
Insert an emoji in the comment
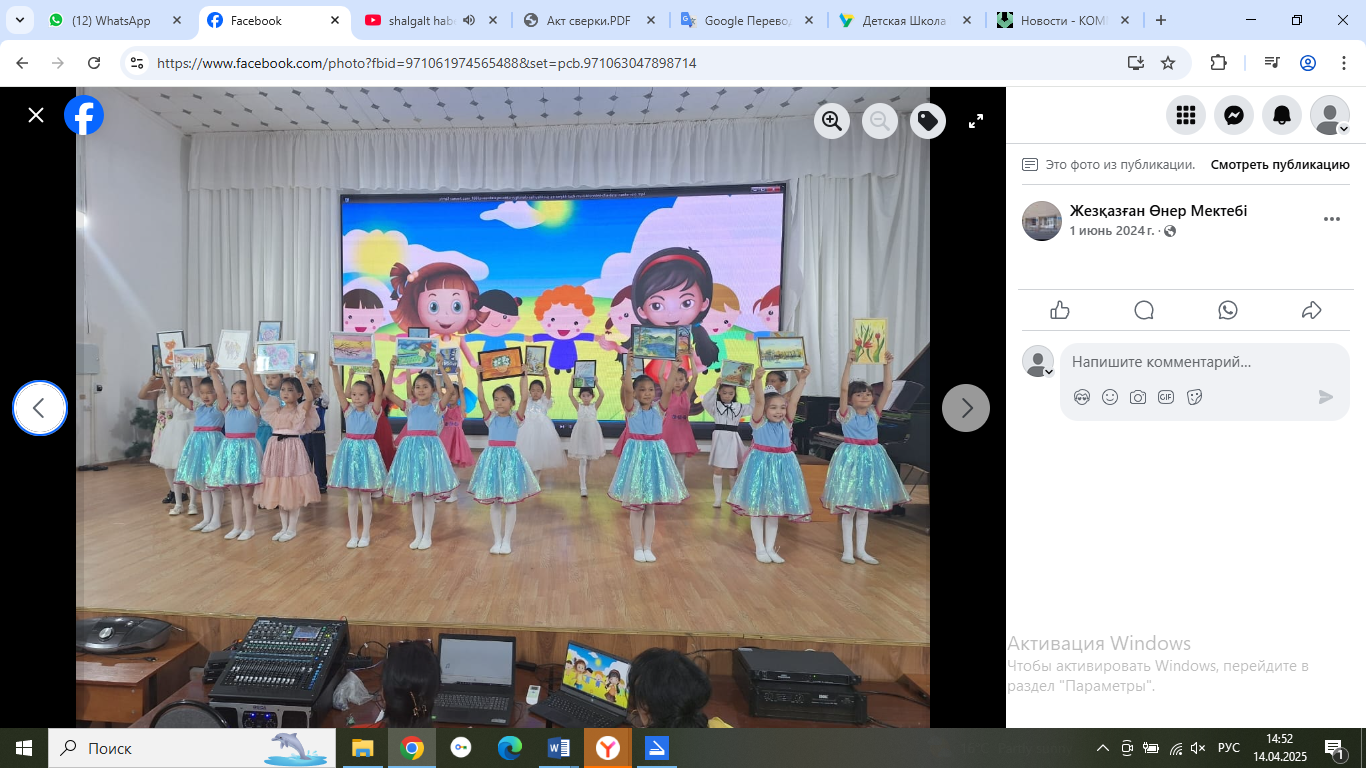coord(1110,397)
